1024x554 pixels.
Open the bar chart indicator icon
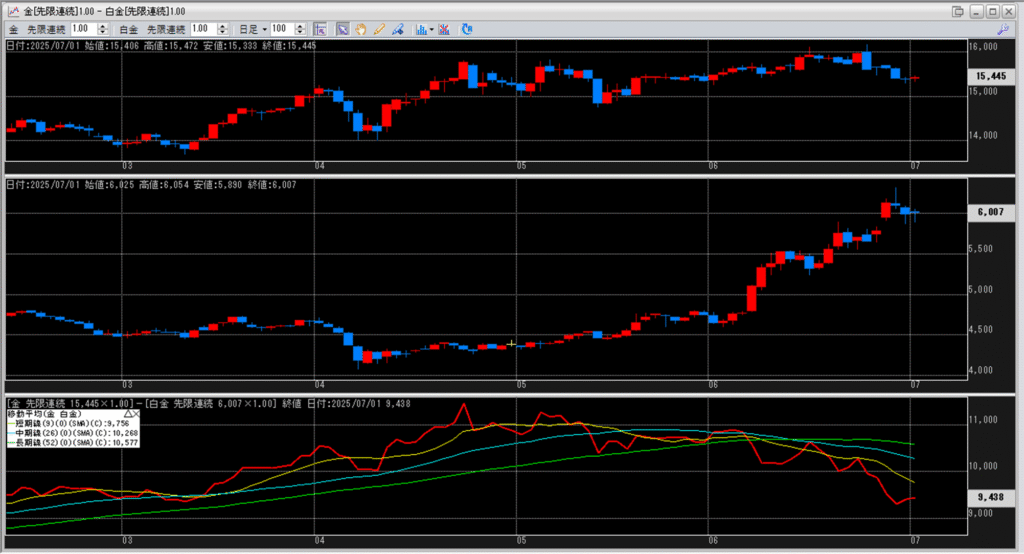[420, 29]
